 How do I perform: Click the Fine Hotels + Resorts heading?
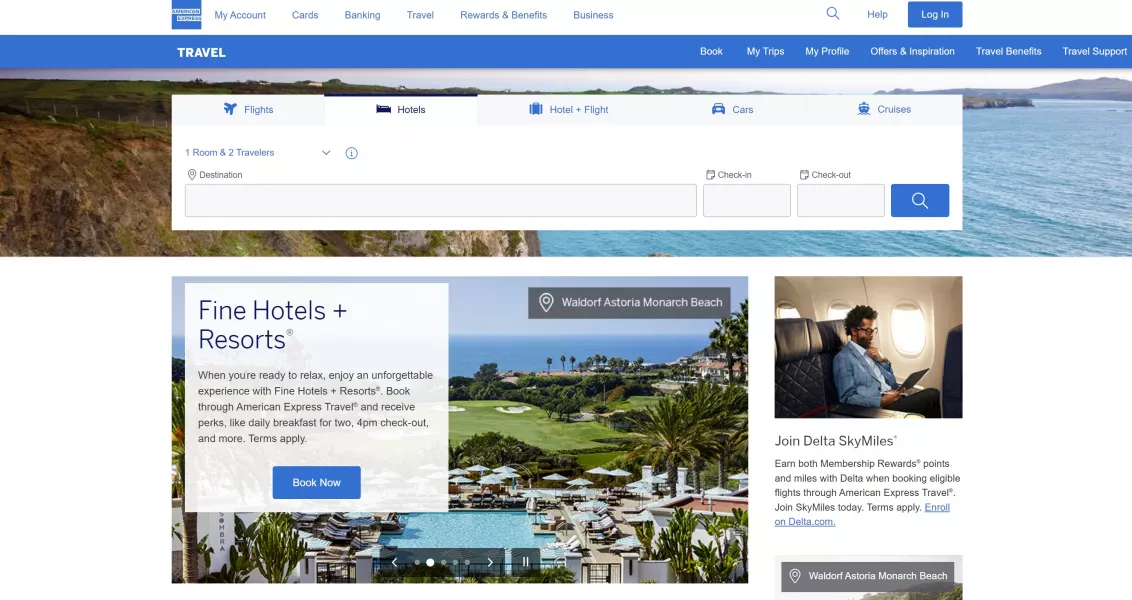(x=273, y=325)
